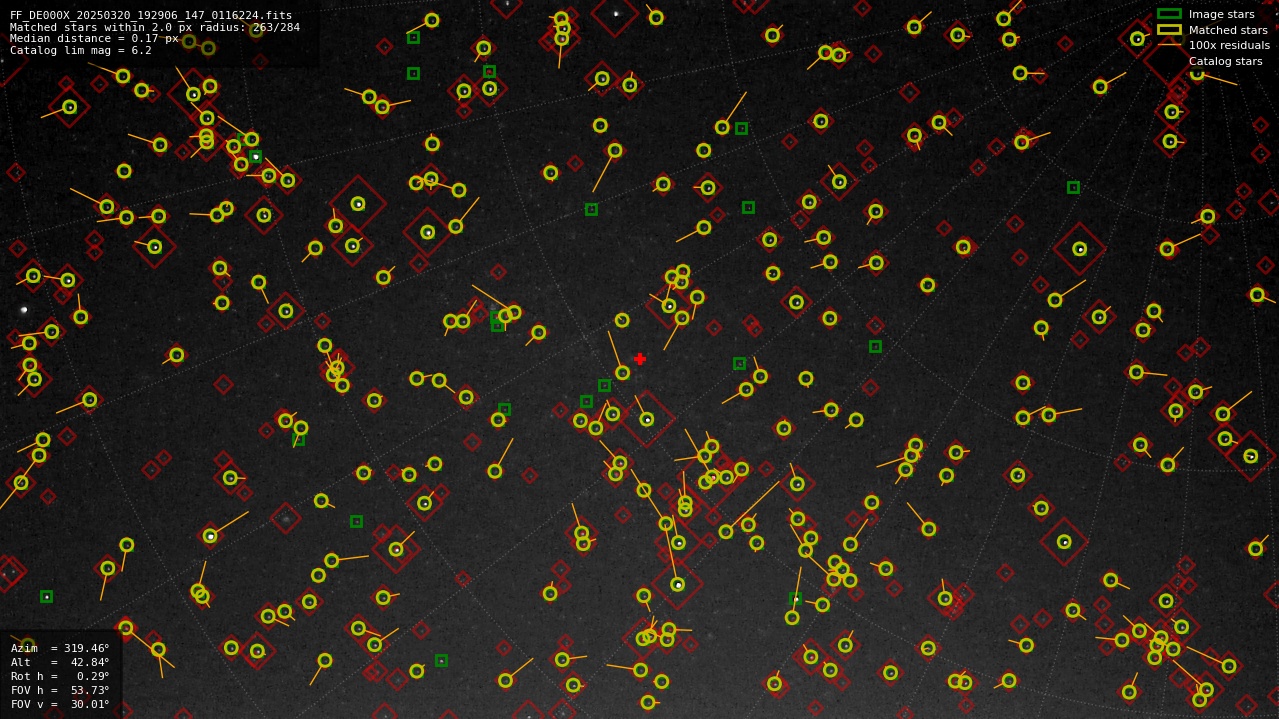
Task: Select the Catalog stars legend label
Action: (1225, 62)
